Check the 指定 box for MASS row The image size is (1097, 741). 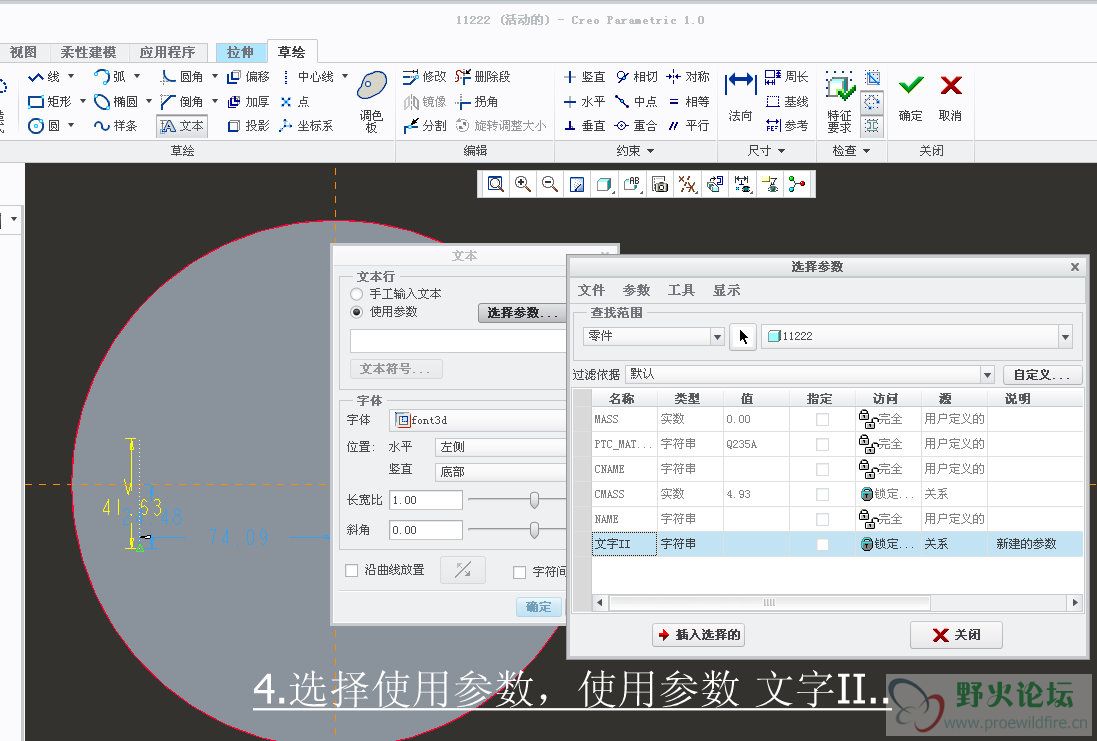(x=823, y=419)
